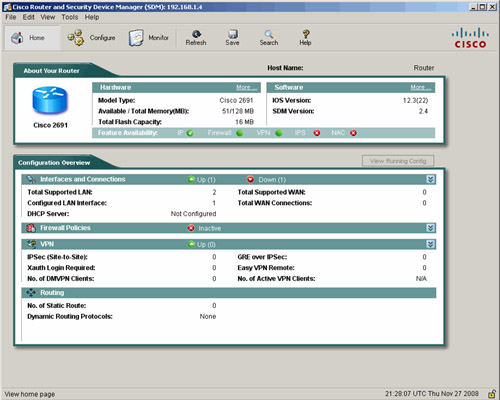The width and height of the screenshot is (500, 400).
Task: Open the Configure mode gears icon
Action: 75,37
